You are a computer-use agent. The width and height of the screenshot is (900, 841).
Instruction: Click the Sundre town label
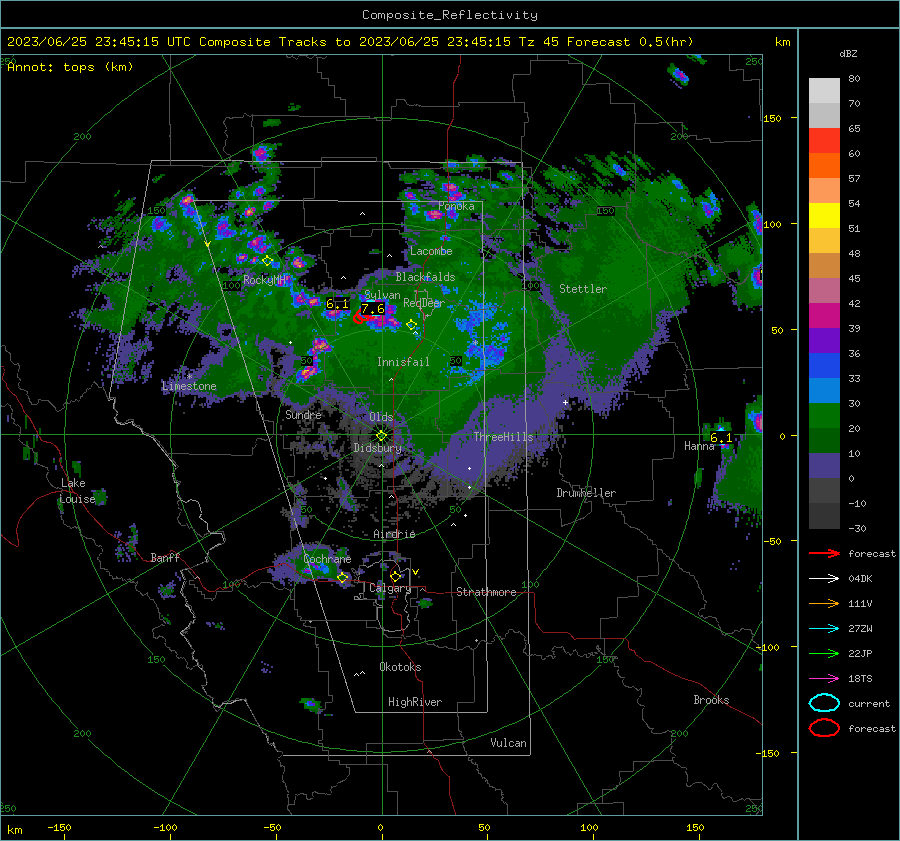tap(303, 414)
